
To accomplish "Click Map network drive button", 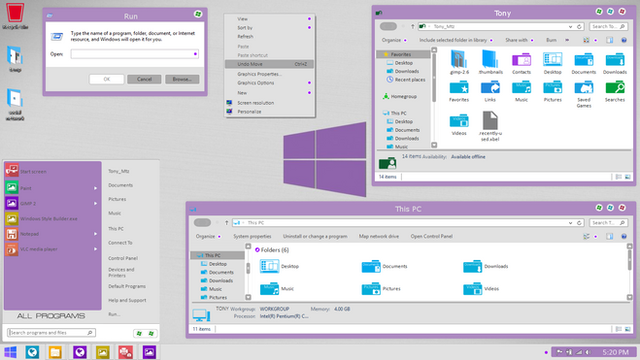I will [379, 236].
